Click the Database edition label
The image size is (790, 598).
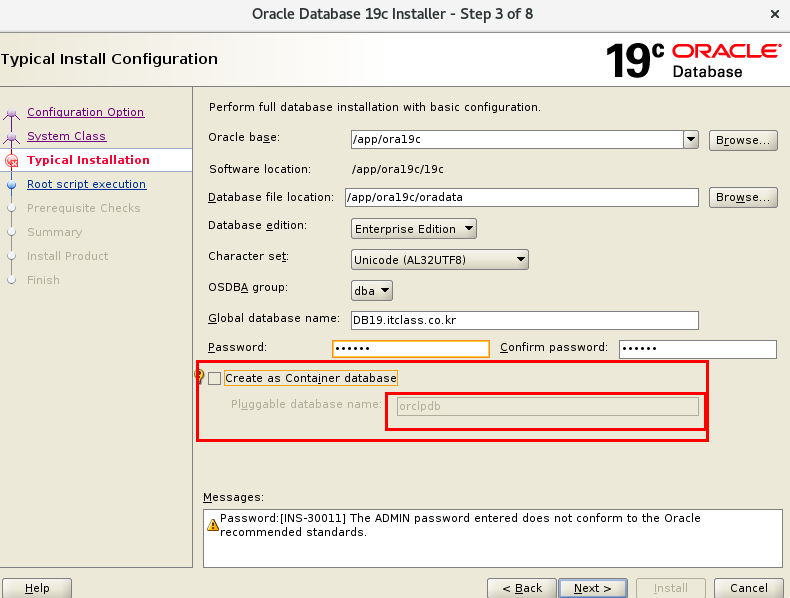[x=257, y=225]
